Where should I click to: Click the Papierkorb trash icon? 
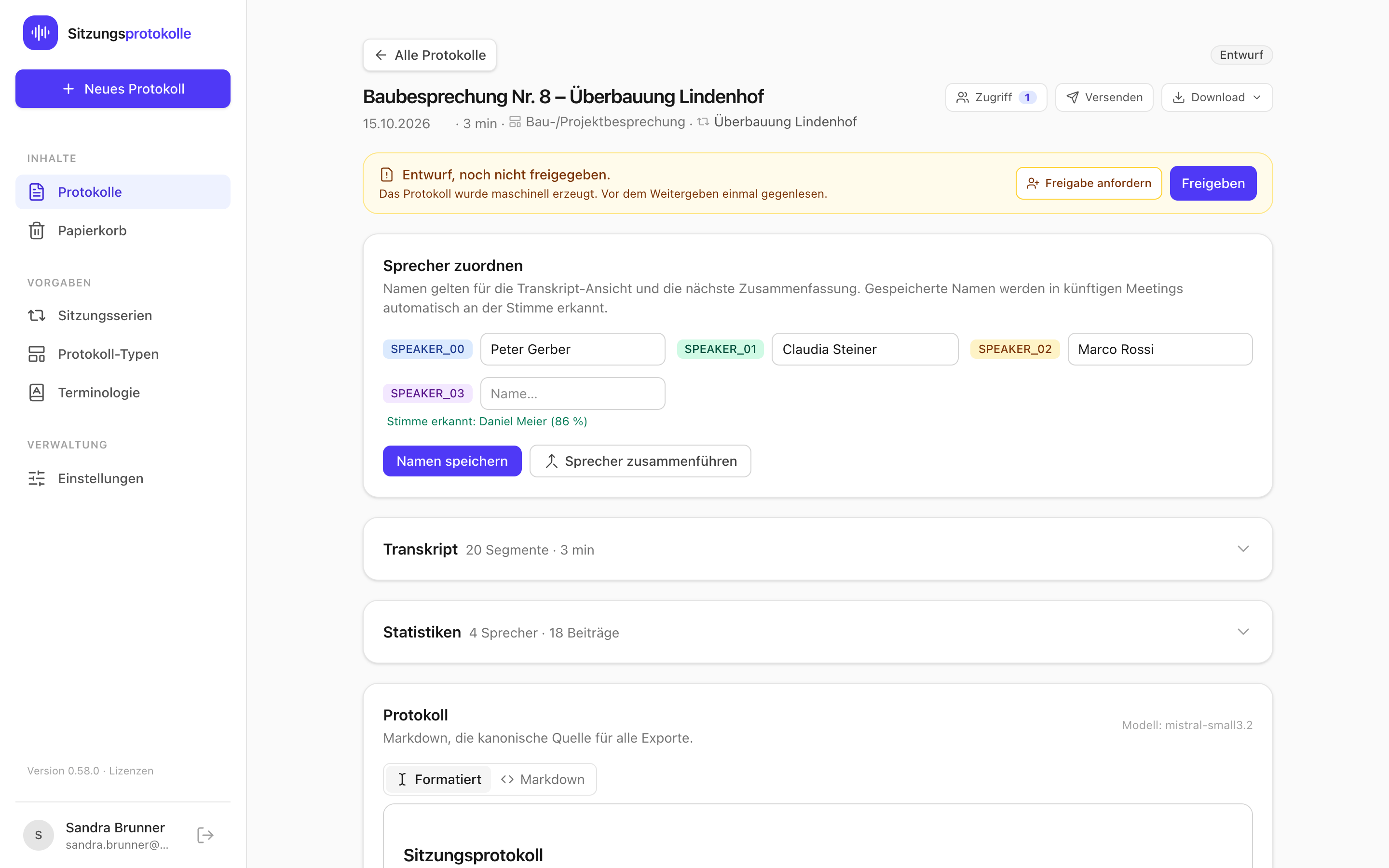click(37, 230)
